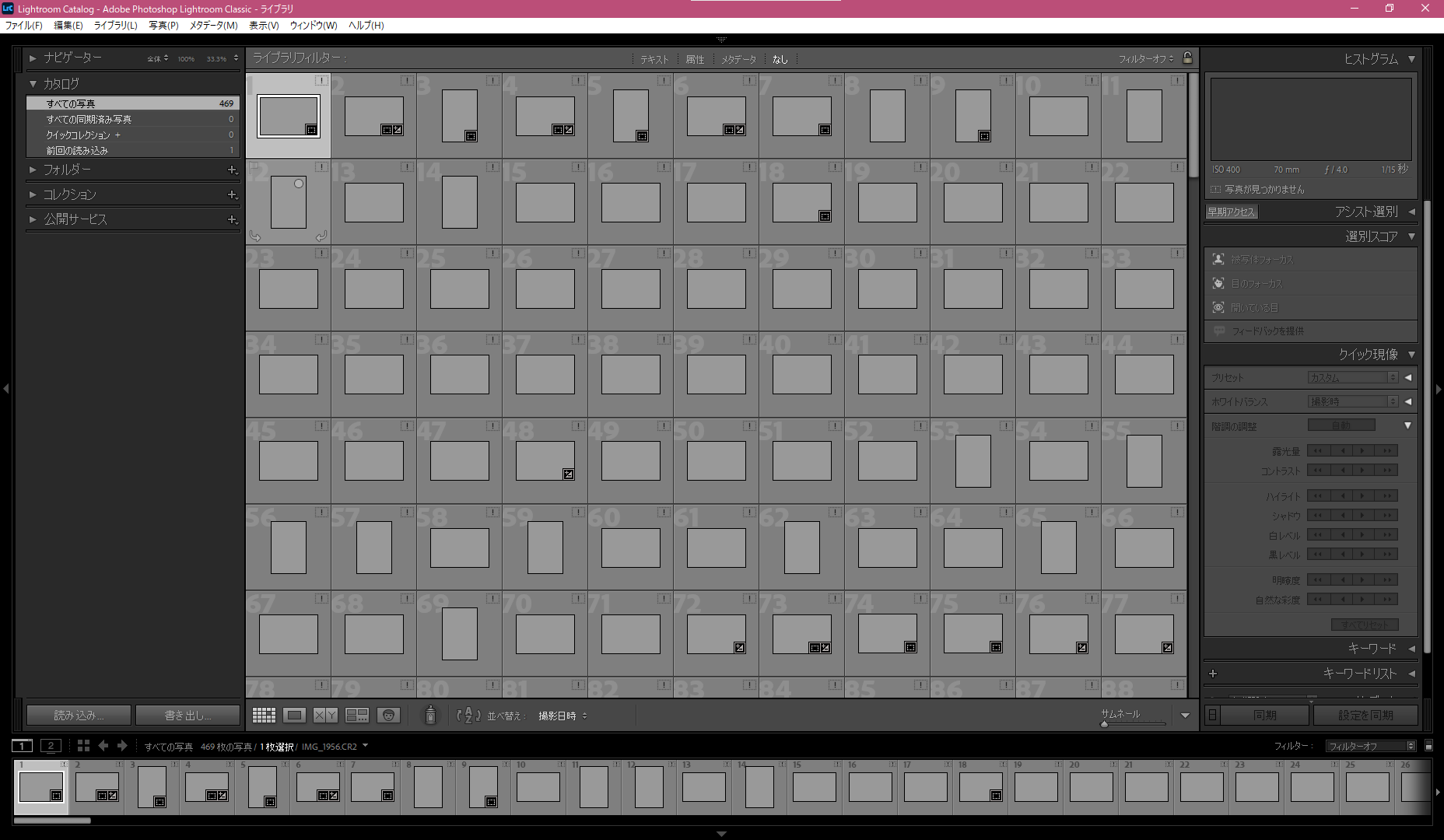Show second monitor window button 2
Screen dimensions: 1444x840
coord(51,746)
